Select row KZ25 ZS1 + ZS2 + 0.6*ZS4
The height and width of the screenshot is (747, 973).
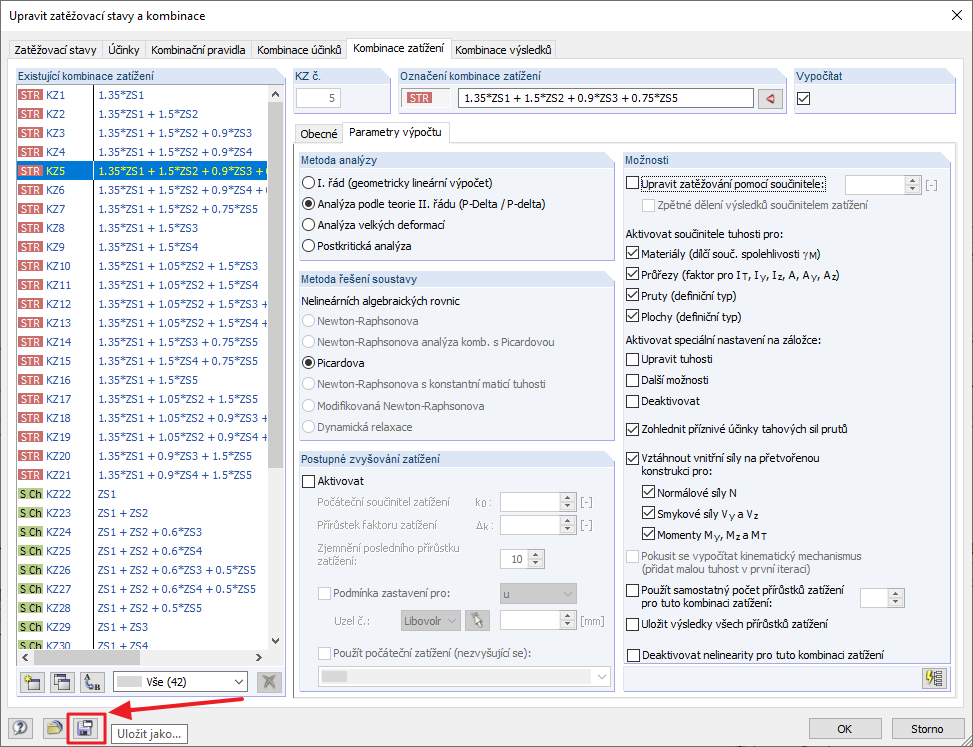click(142, 551)
